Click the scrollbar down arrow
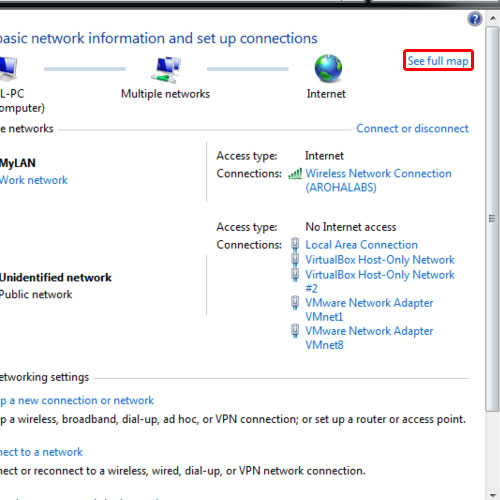500x500 pixels. 492,495
